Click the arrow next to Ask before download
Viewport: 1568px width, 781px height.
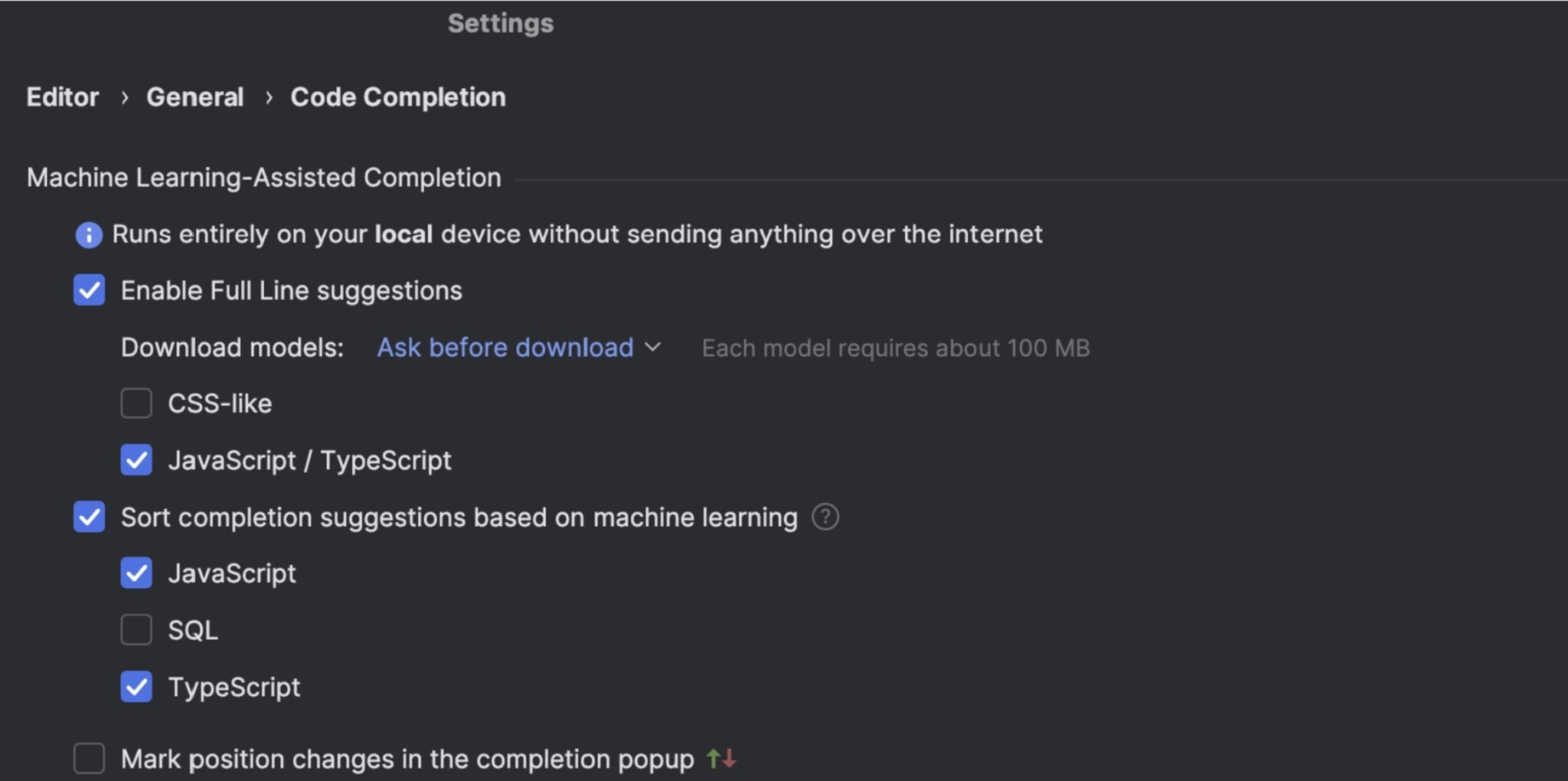point(653,348)
